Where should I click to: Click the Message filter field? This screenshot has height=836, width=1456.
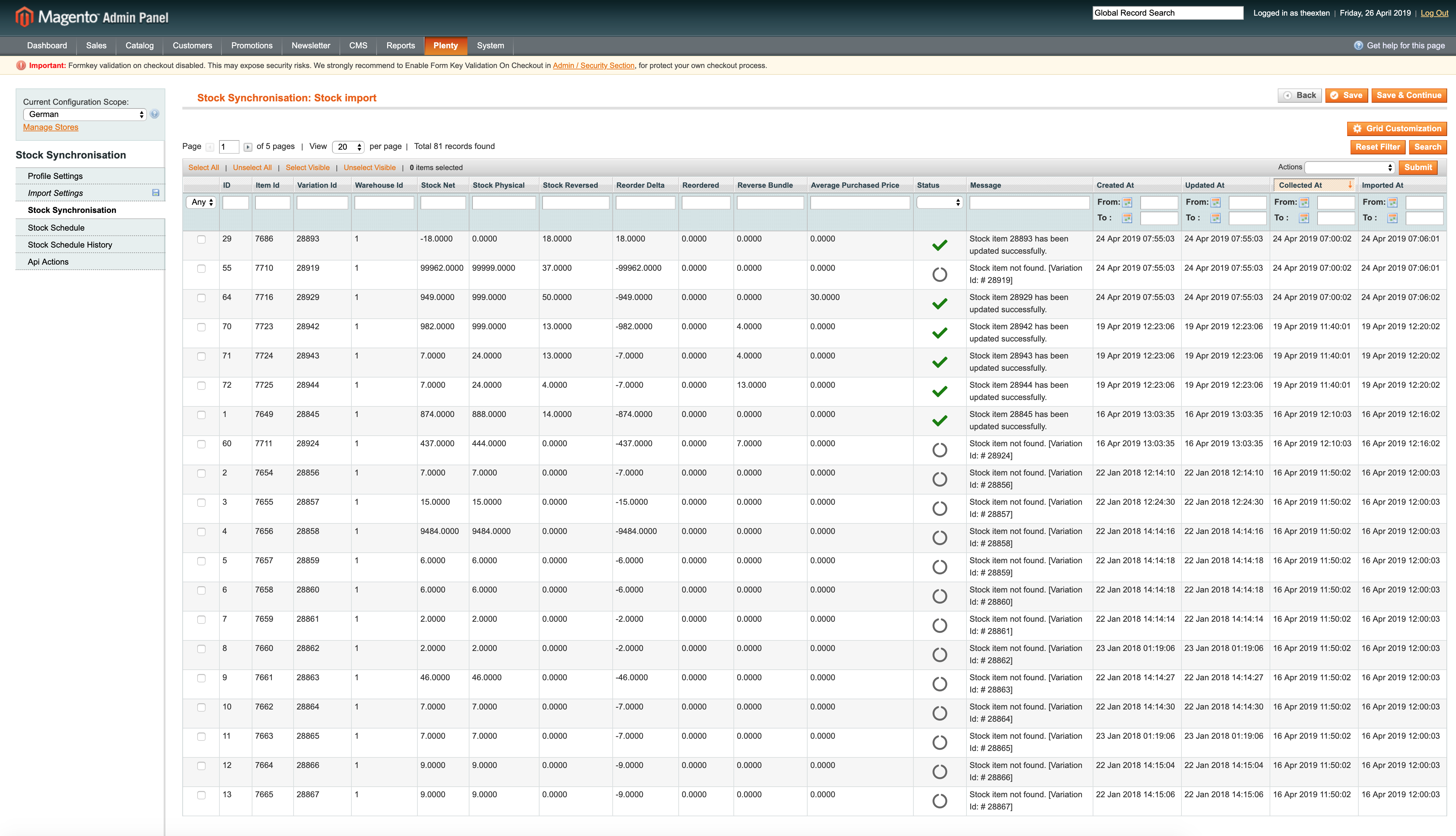pyautogui.click(x=1029, y=202)
